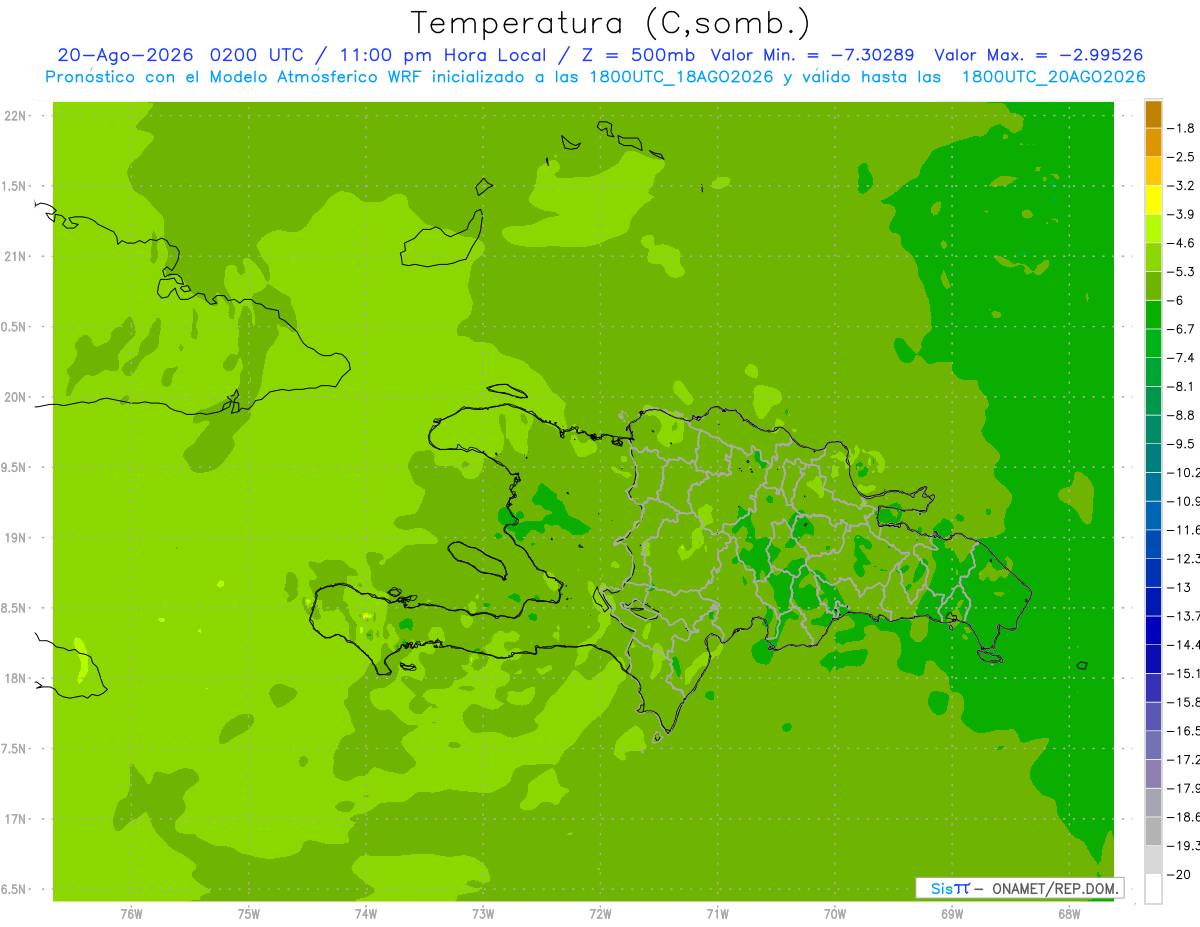This screenshot has height=927, width=1200.
Task: Click the "-14.4" colorbar value
Action: [x=1185, y=644]
